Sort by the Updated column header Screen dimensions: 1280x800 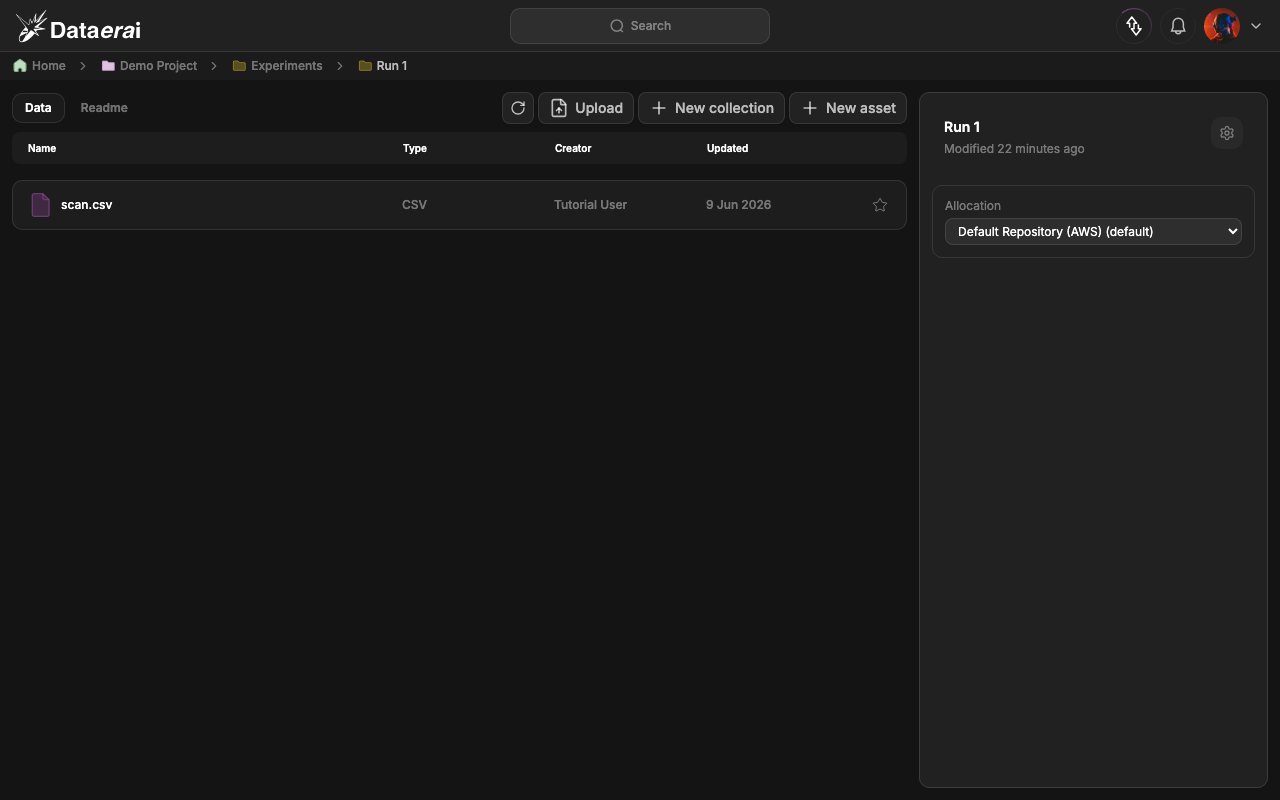tap(728, 148)
